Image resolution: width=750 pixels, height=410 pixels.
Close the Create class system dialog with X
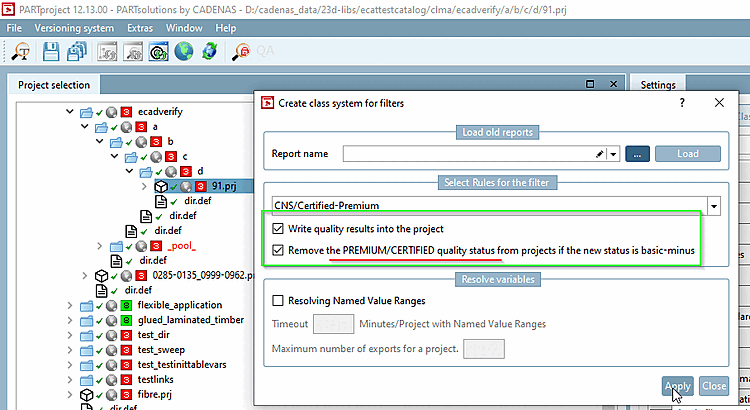[x=719, y=102]
